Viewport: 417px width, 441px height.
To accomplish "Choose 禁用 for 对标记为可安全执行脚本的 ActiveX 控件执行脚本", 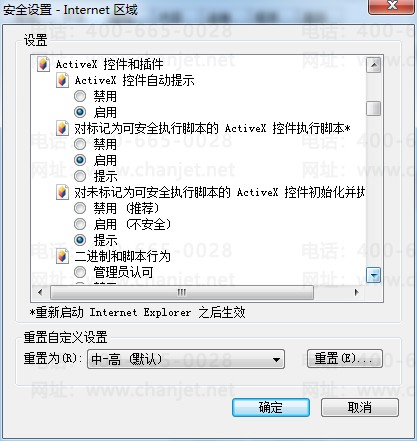I will [x=80, y=144].
